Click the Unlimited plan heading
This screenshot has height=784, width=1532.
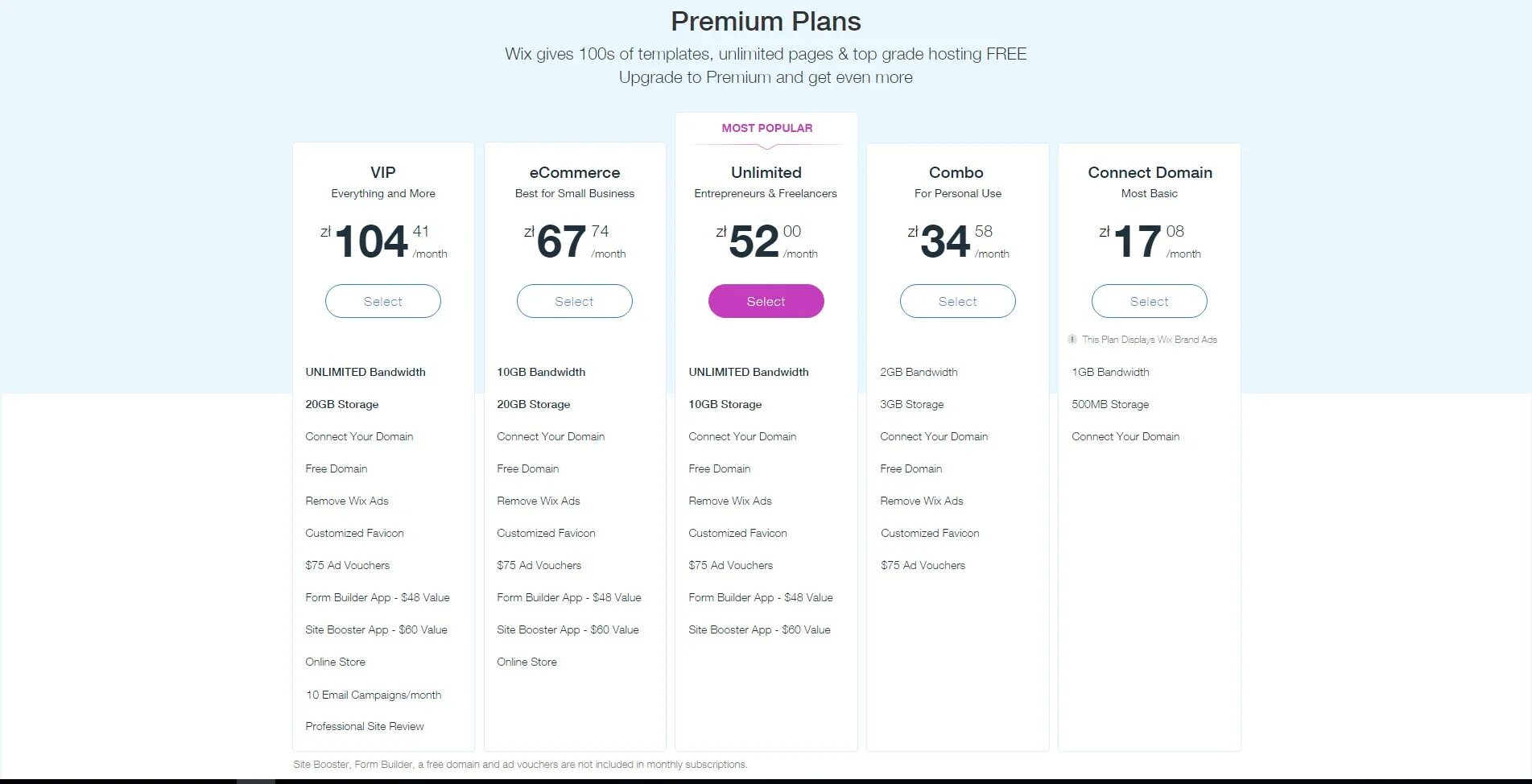(x=766, y=172)
